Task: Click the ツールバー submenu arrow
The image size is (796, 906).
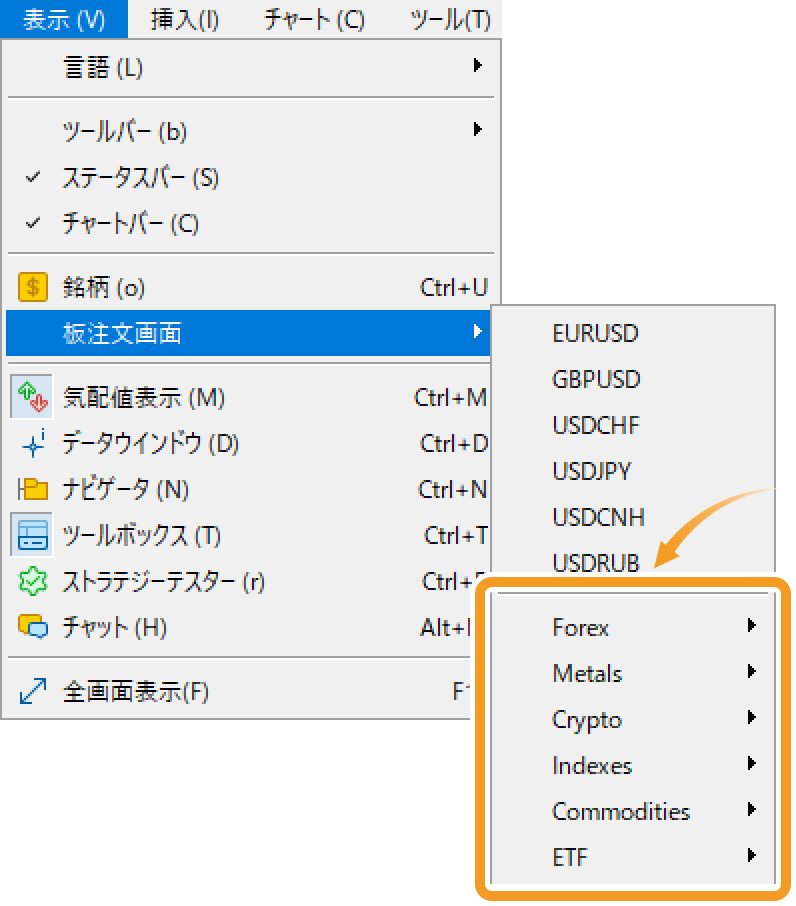Action: (x=477, y=128)
